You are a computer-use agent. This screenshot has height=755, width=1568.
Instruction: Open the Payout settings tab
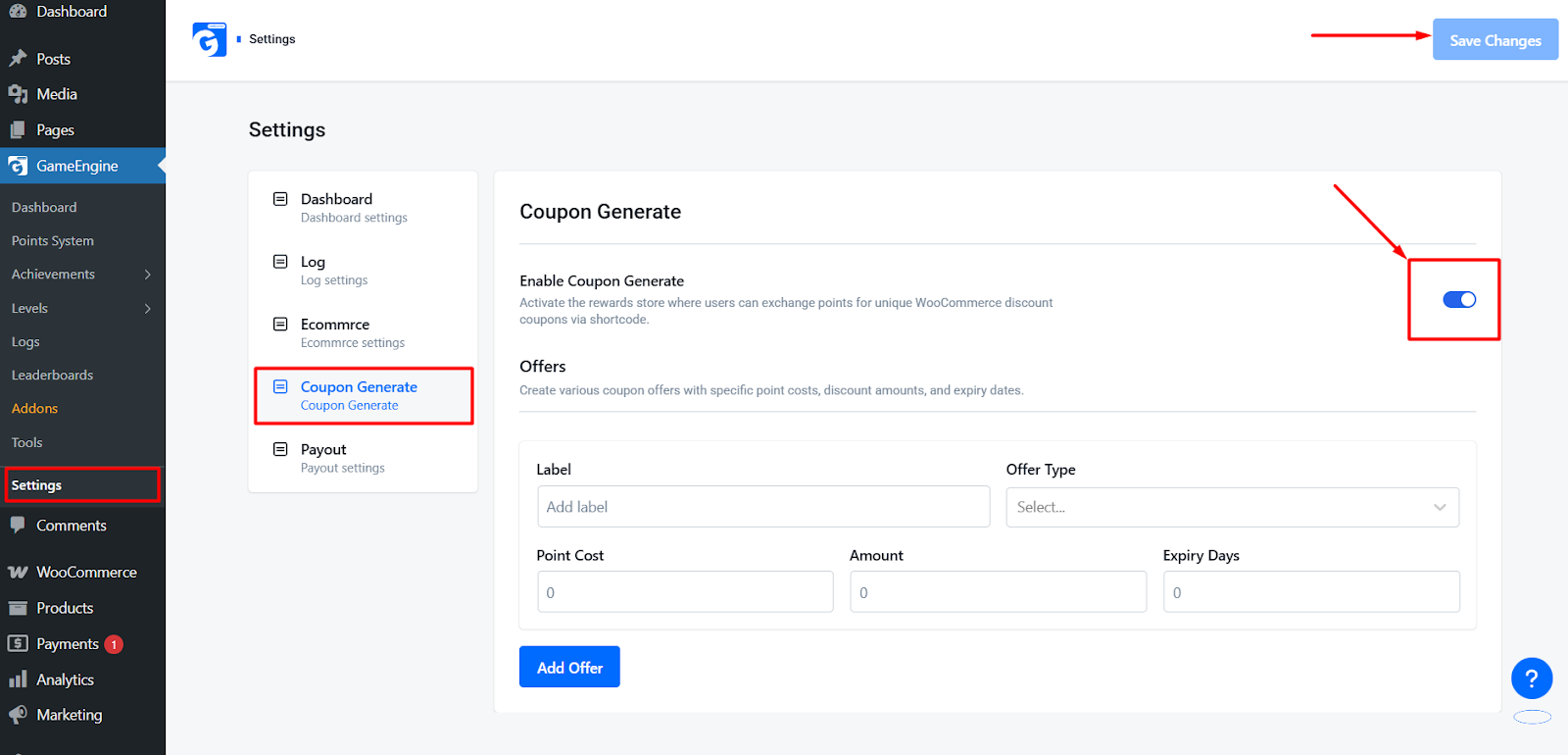[363, 458]
